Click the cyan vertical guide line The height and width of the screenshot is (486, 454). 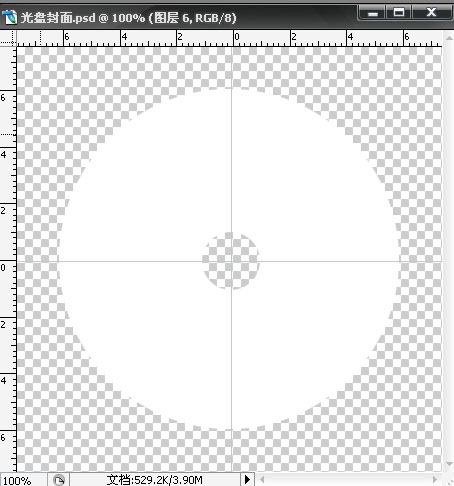(232, 150)
